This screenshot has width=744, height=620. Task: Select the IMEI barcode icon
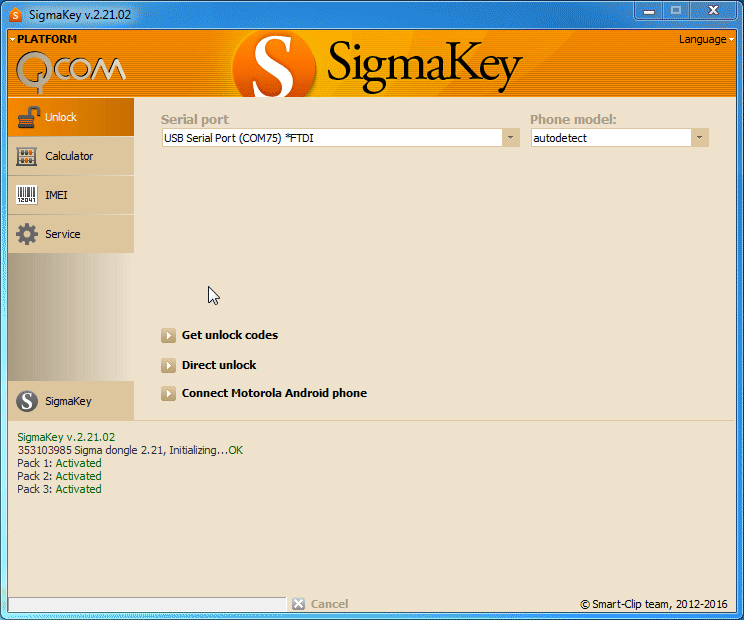pyautogui.click(x=27, y=194)
